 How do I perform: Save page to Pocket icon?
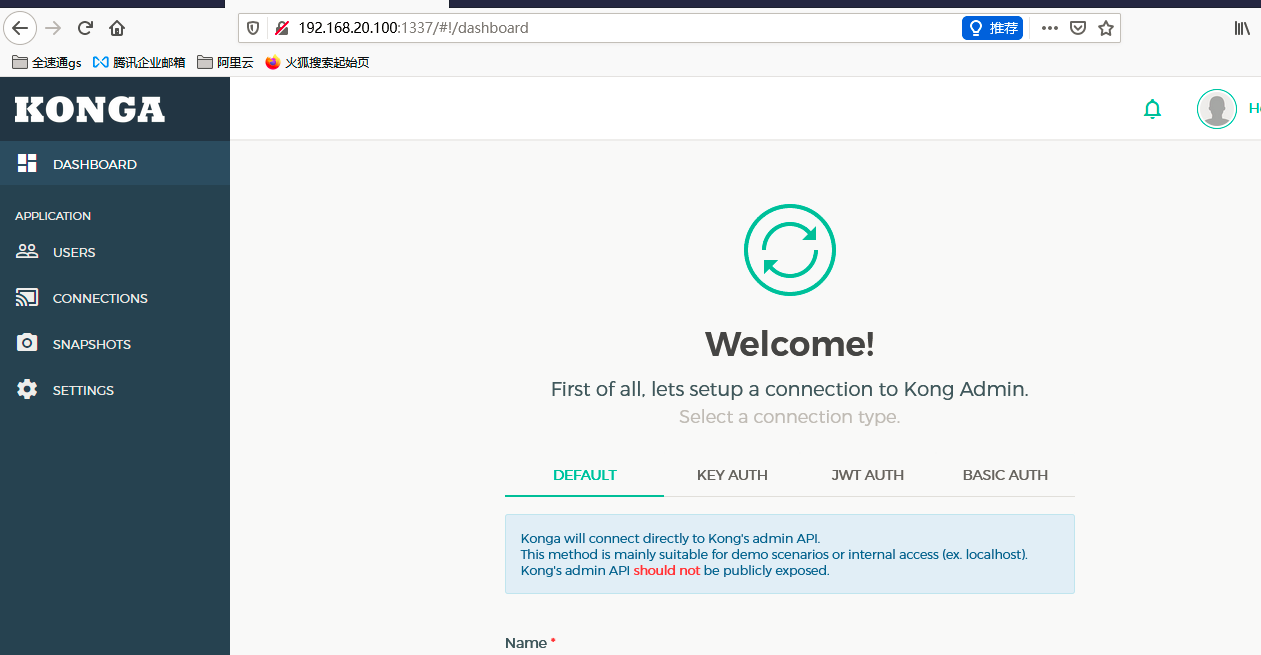tap(1078, 28)
